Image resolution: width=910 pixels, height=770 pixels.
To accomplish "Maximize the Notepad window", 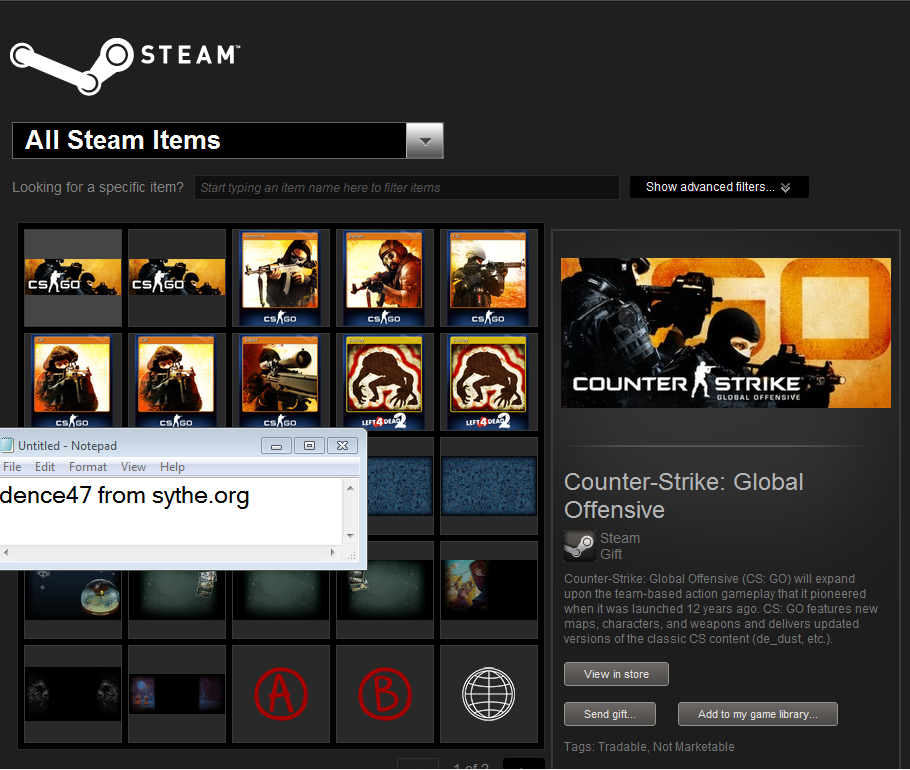I will [x=309, y=446].
